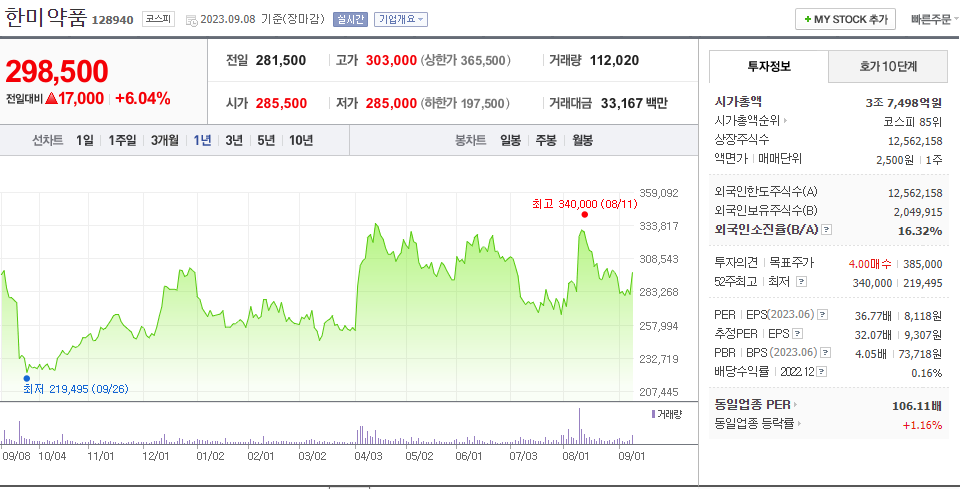Expand the 기업개요 dropdown

tap(401, 20)
